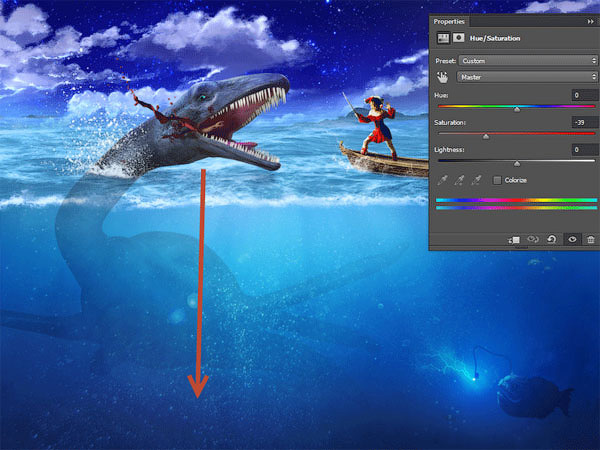Select the first eyedropper tool

(x=442, y=180)
